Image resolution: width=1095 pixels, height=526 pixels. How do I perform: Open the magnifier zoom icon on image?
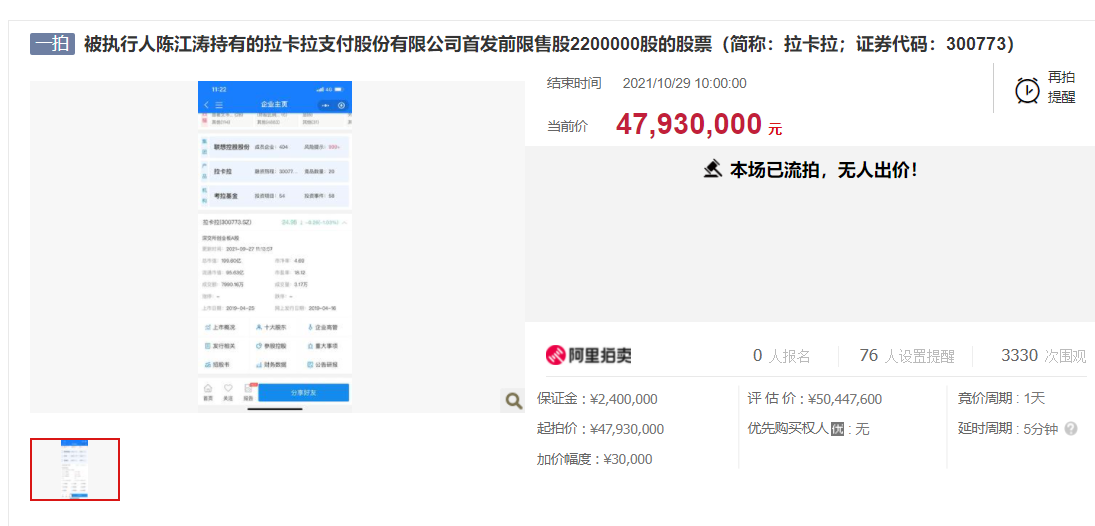tap(513, 400)
